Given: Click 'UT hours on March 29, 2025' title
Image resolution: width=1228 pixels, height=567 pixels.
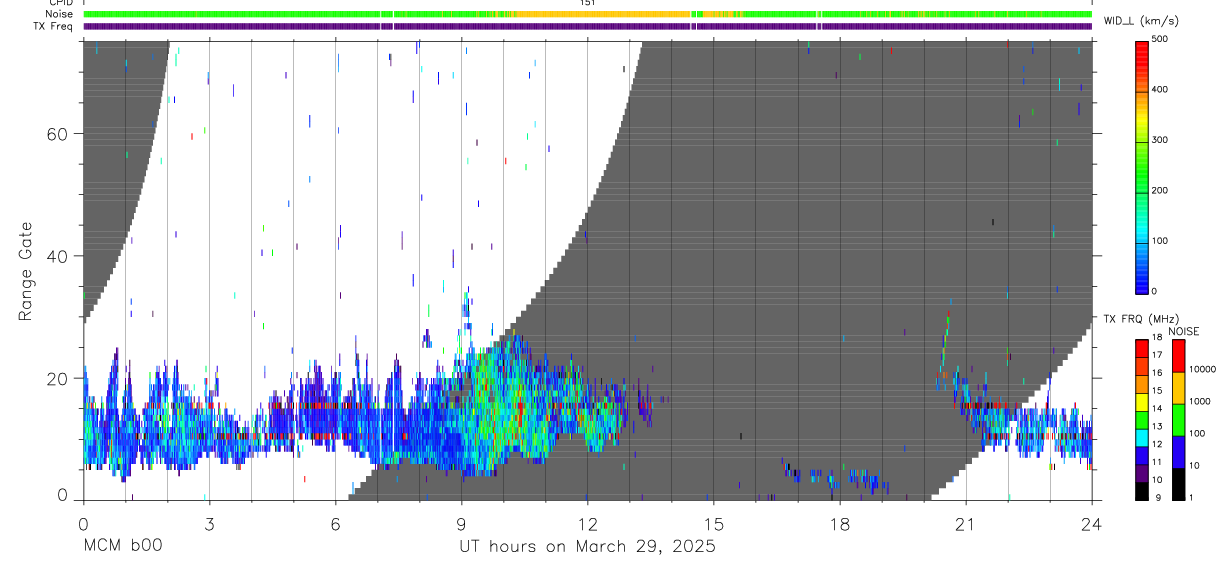Looking at the screenshot, I should point(587,547).
